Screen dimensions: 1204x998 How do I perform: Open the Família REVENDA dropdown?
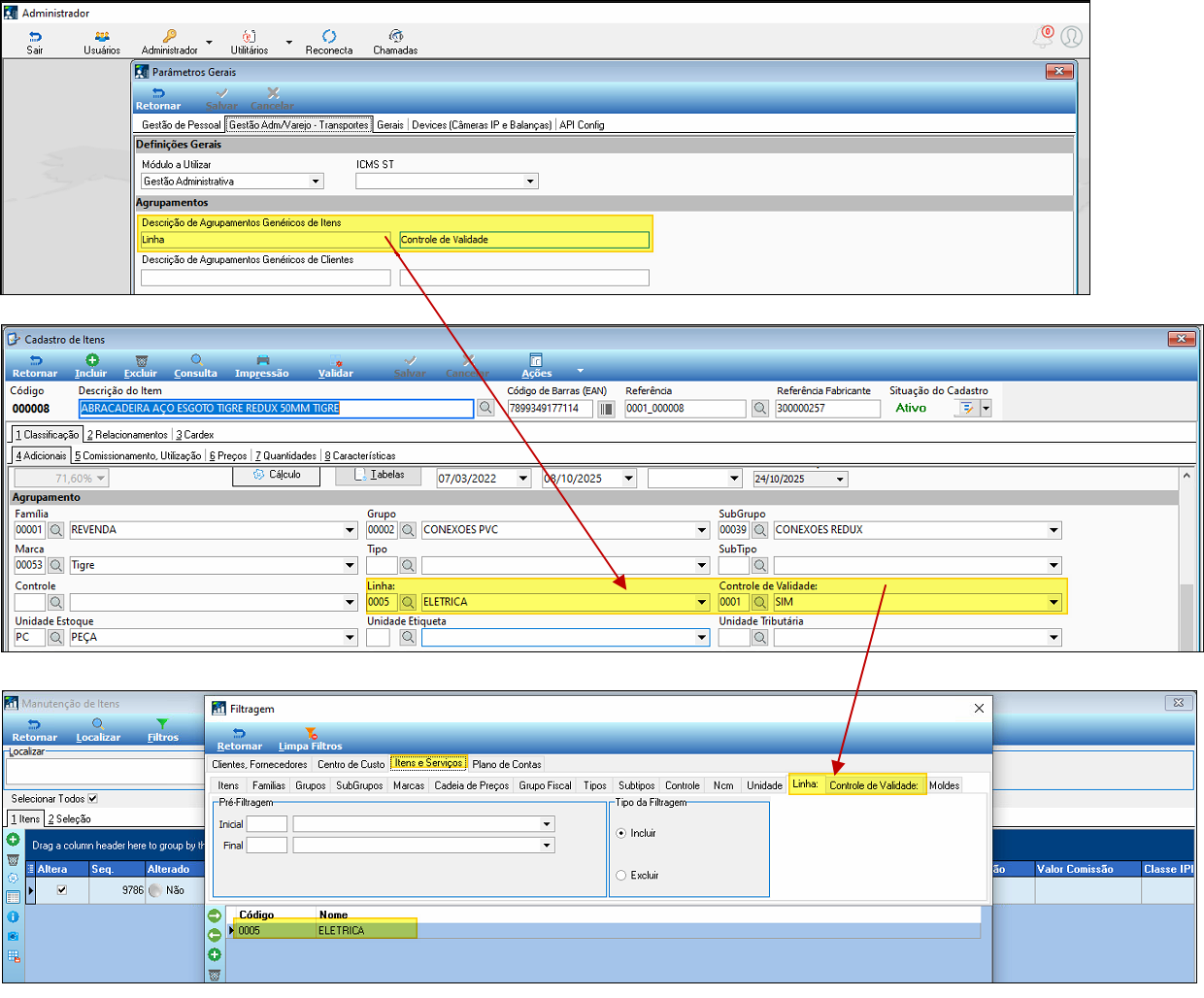(x=350, y=530)
